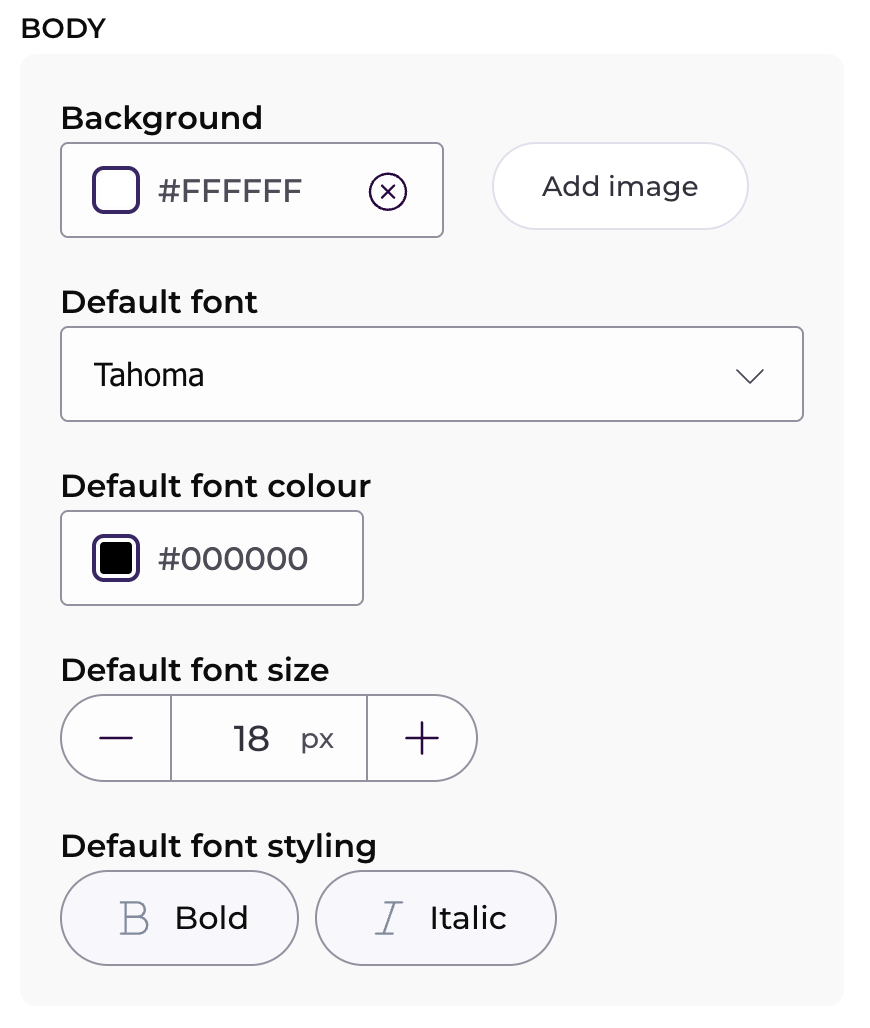Image resolution: width=870 pixels, height=1028 pixels.
Task: Click the Default font size label
Action: pos(195,670)
